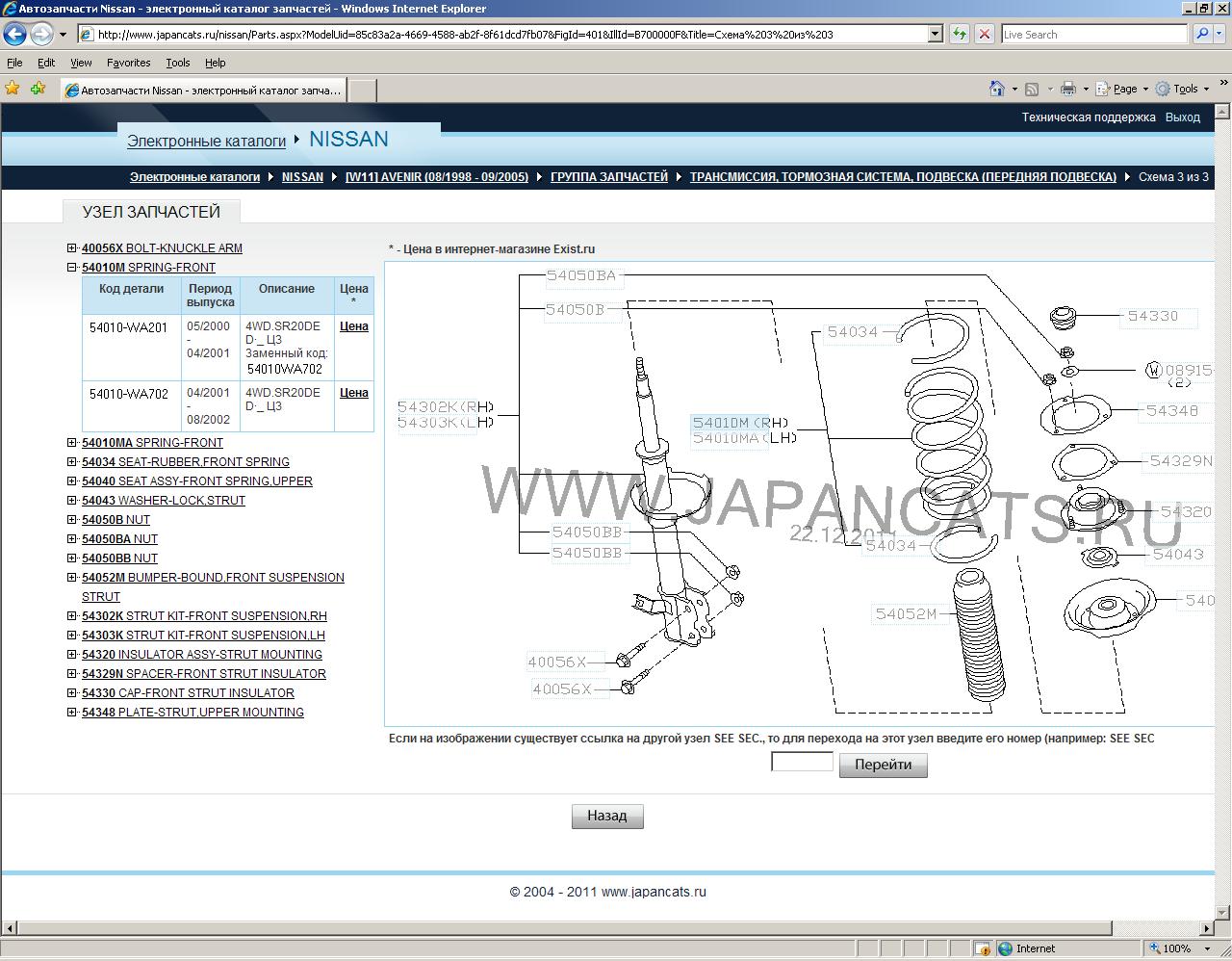Click the Add to Favorites icon
This screenshot has width=1232, height=961.
pos(38,89)
